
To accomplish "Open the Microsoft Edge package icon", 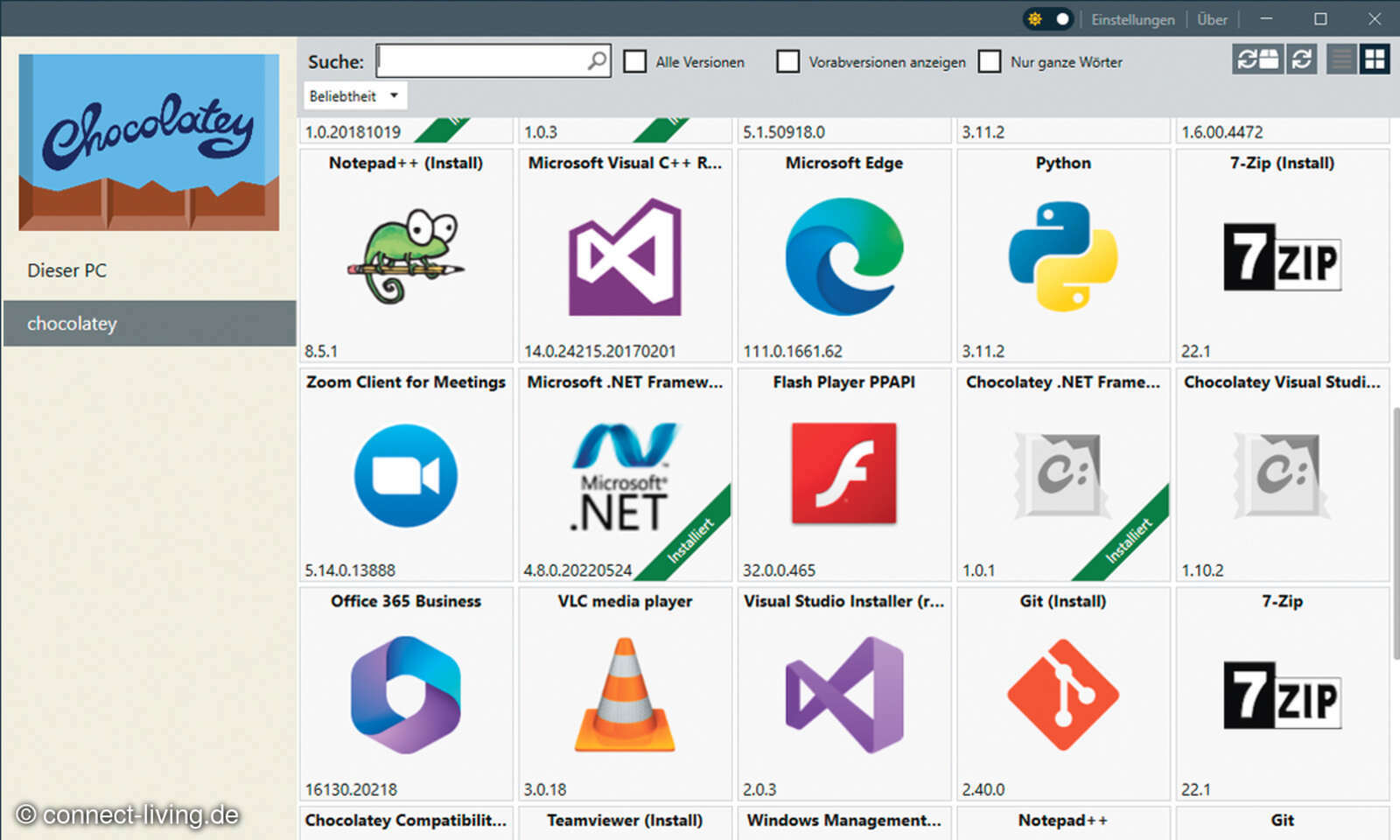I will point(843,258).
